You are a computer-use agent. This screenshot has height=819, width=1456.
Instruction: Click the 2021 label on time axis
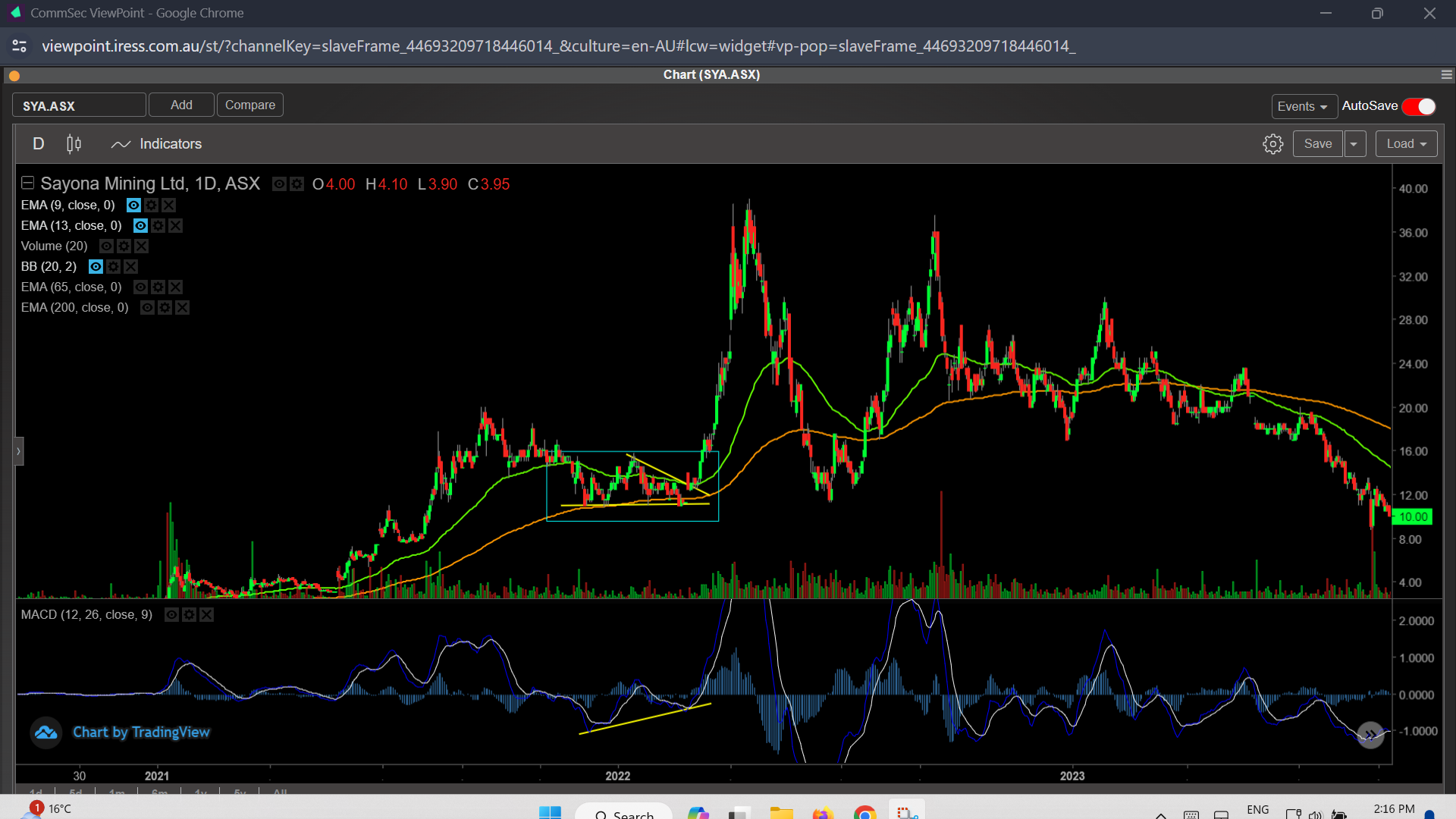[x=156, y=776]
